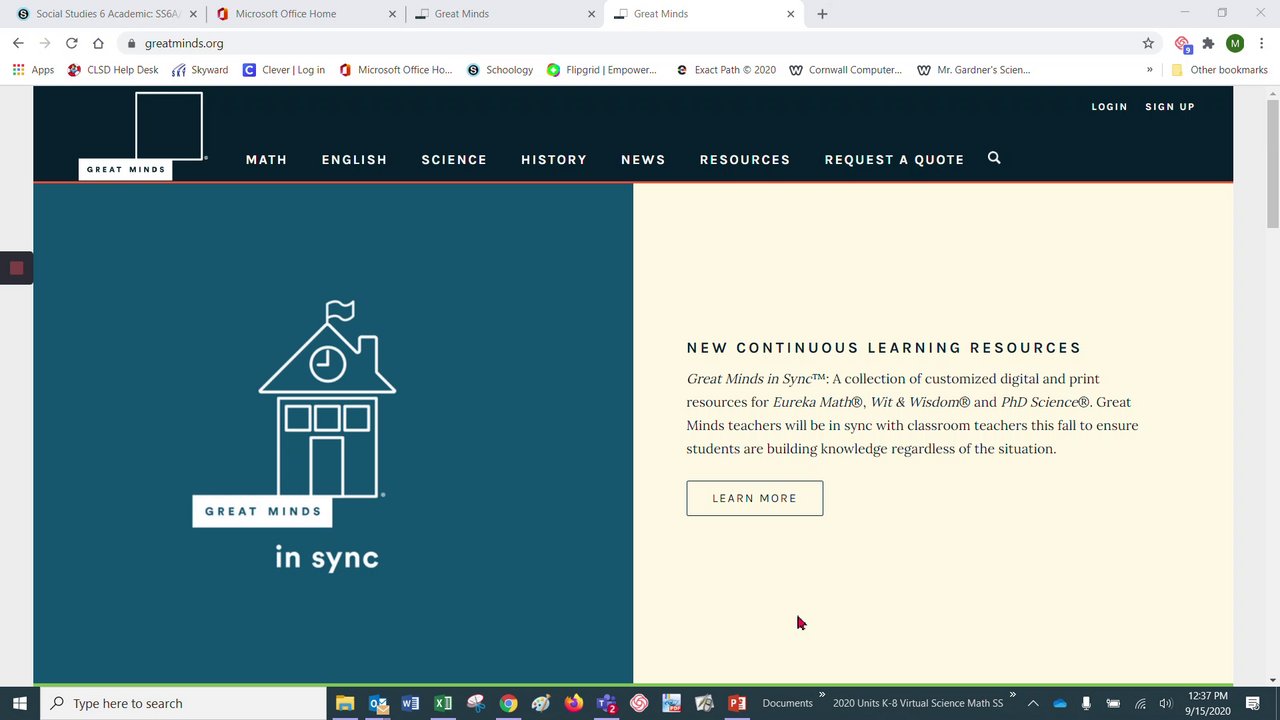Open the CLSD Help Desk bookmark

click(113, 70)
